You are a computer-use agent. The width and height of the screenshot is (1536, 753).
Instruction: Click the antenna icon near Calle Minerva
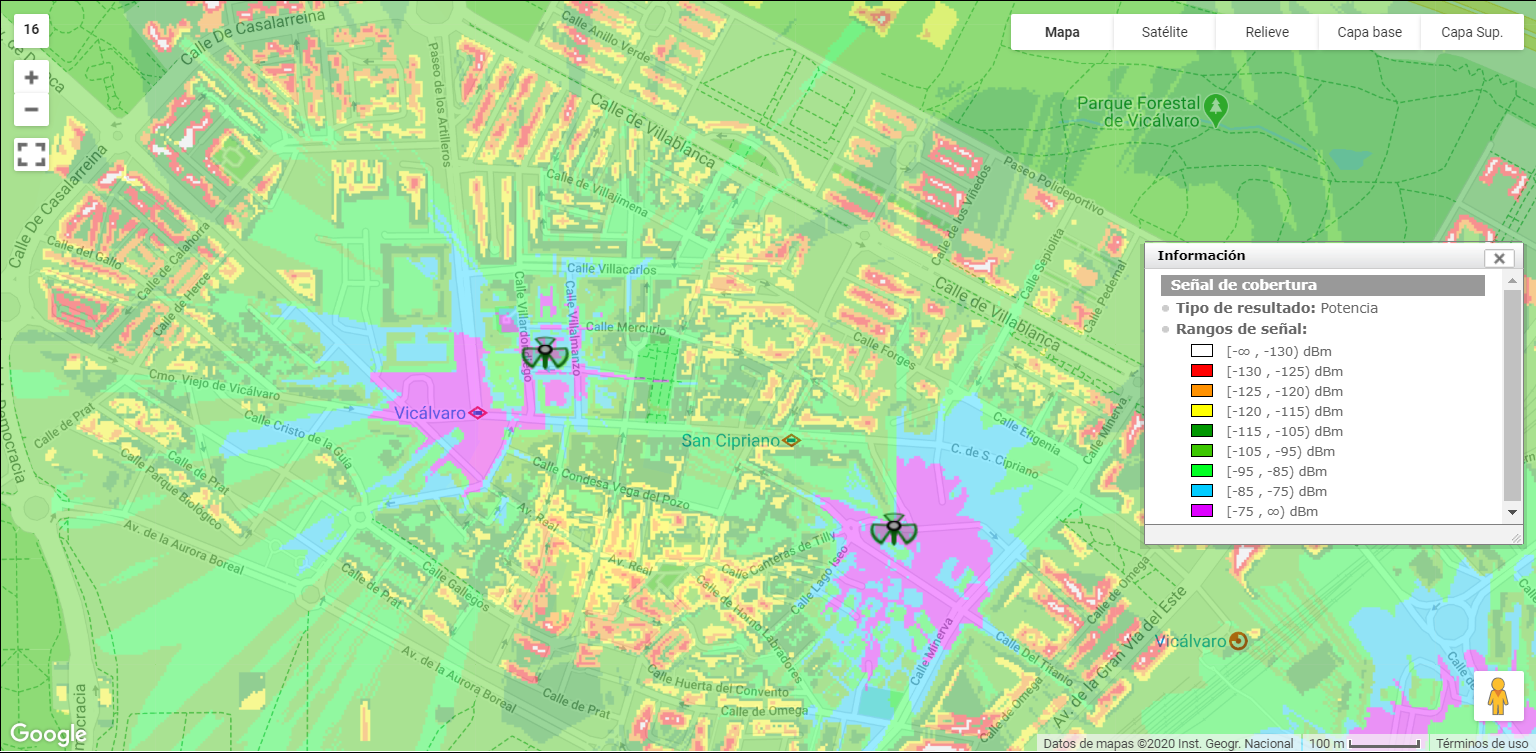tap(892, 528)
